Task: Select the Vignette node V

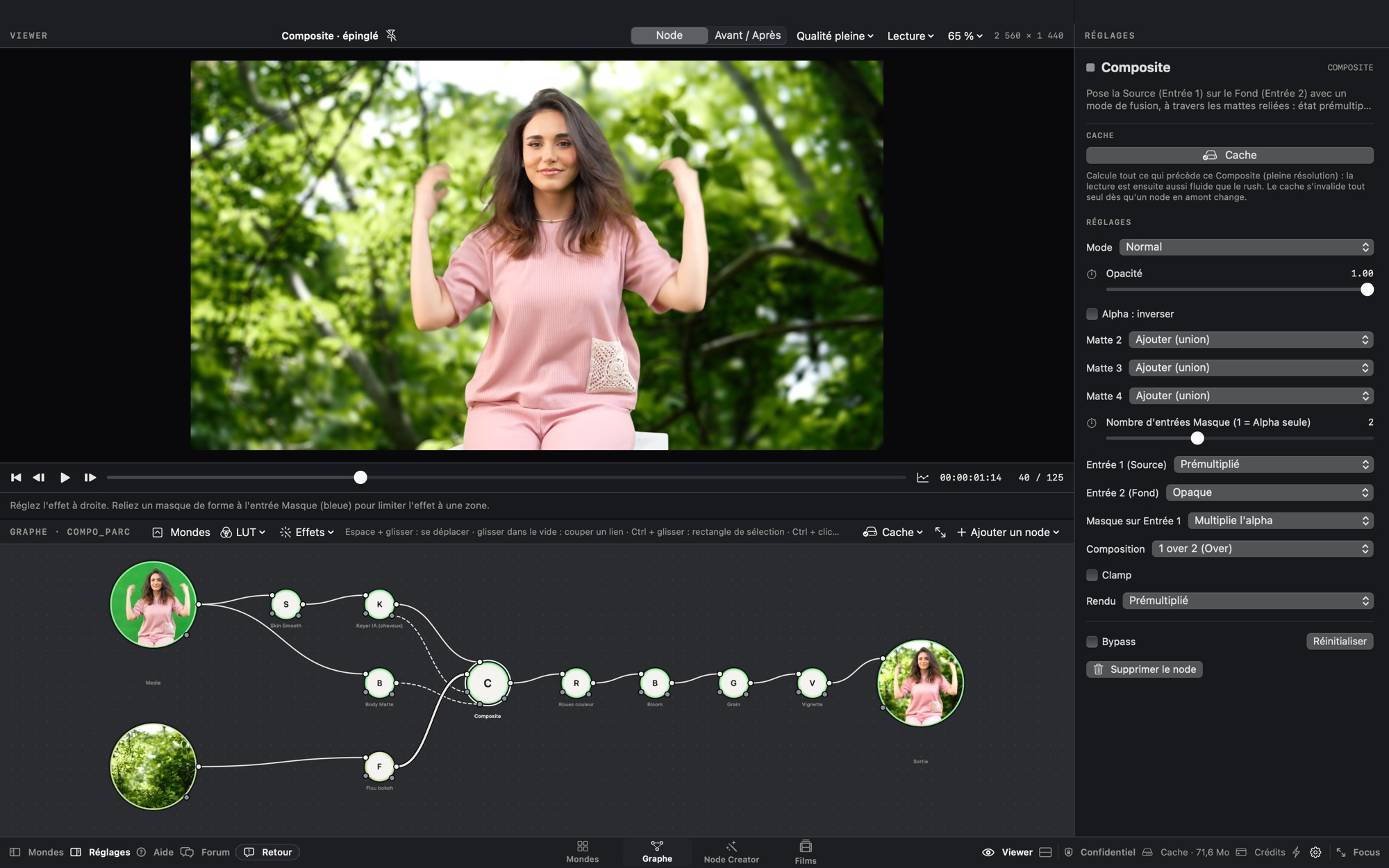Action: (813, 683)
